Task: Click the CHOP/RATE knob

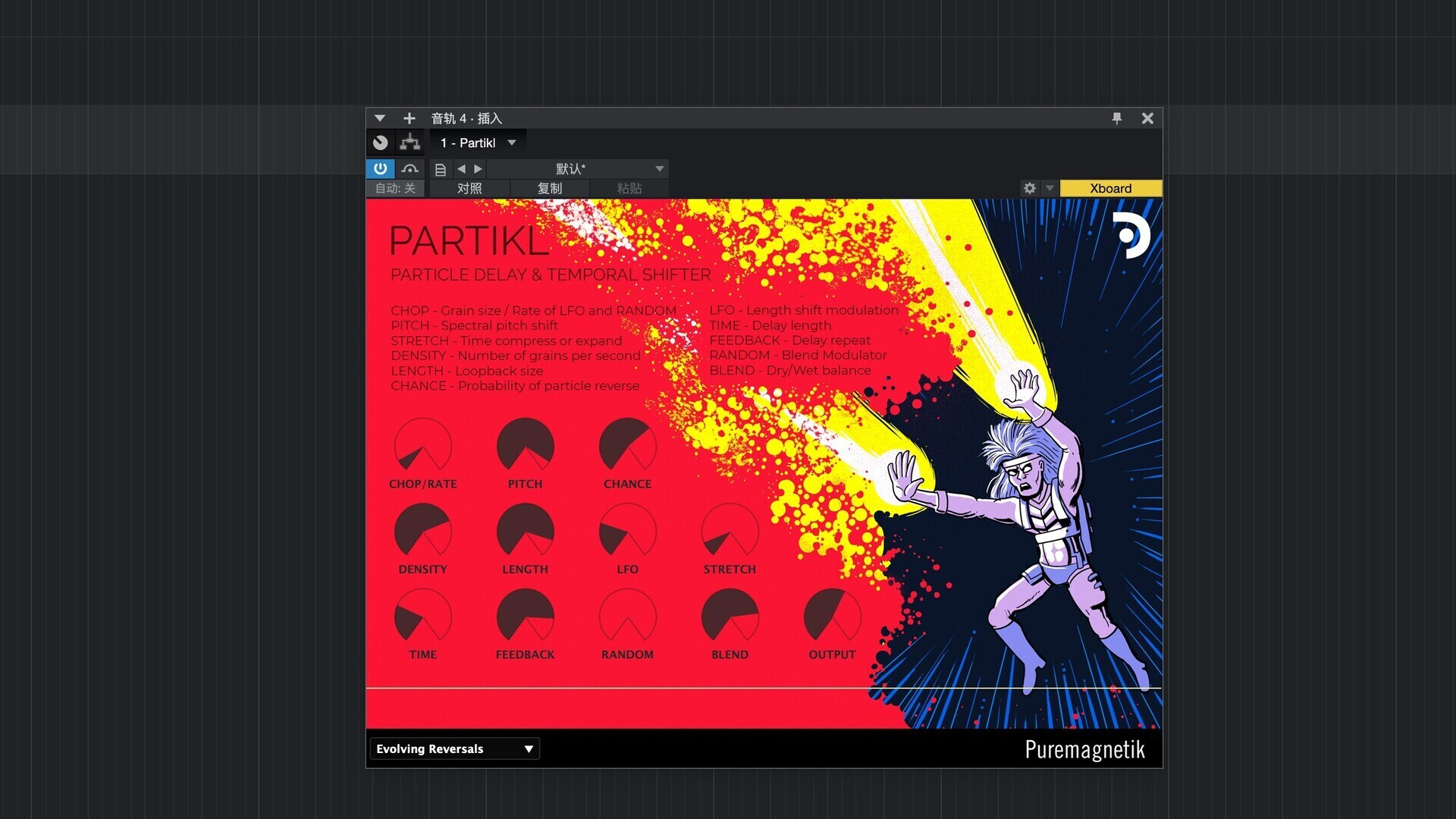Action: 423,446
